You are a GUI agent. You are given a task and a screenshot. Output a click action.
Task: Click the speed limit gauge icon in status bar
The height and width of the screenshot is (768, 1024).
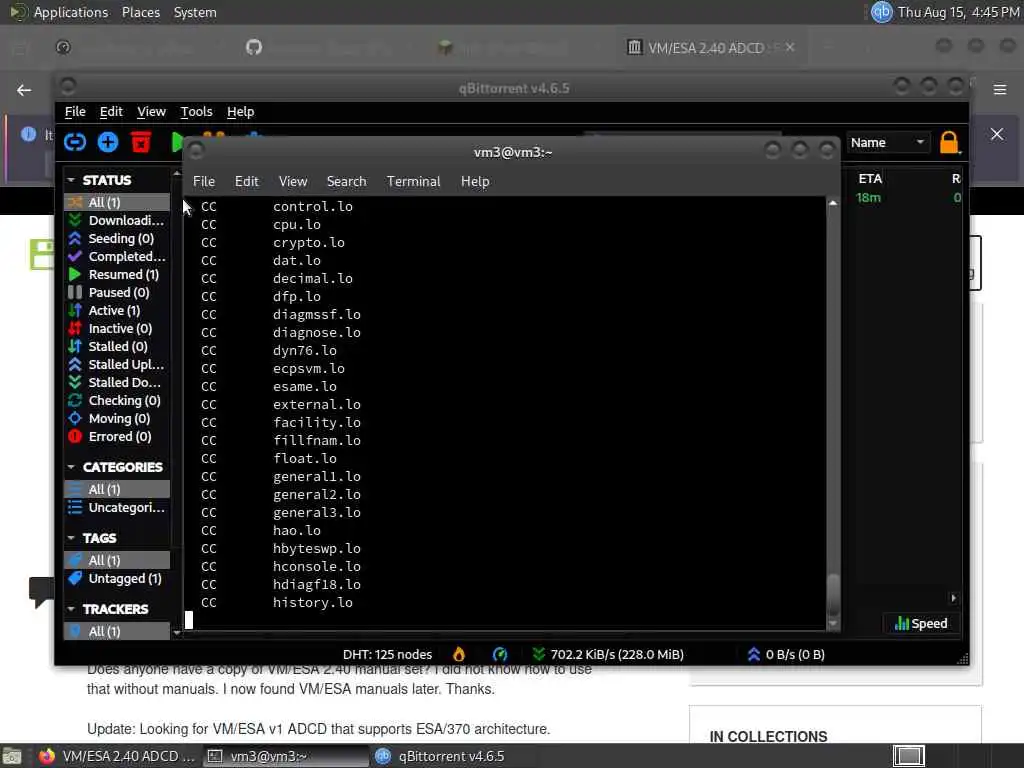(500, 654)
